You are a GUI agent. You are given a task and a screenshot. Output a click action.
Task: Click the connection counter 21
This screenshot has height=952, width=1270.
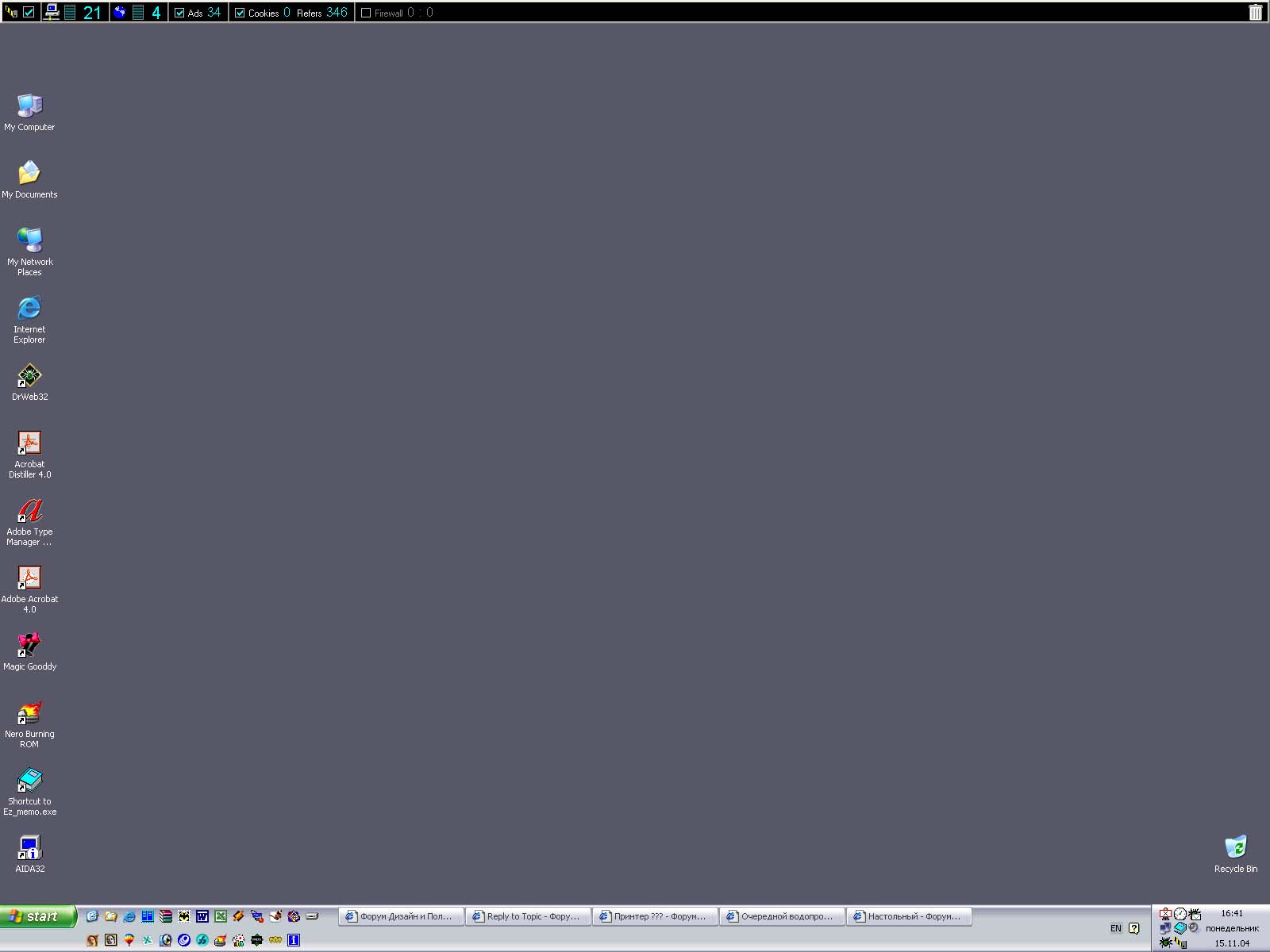pos(92,13)
